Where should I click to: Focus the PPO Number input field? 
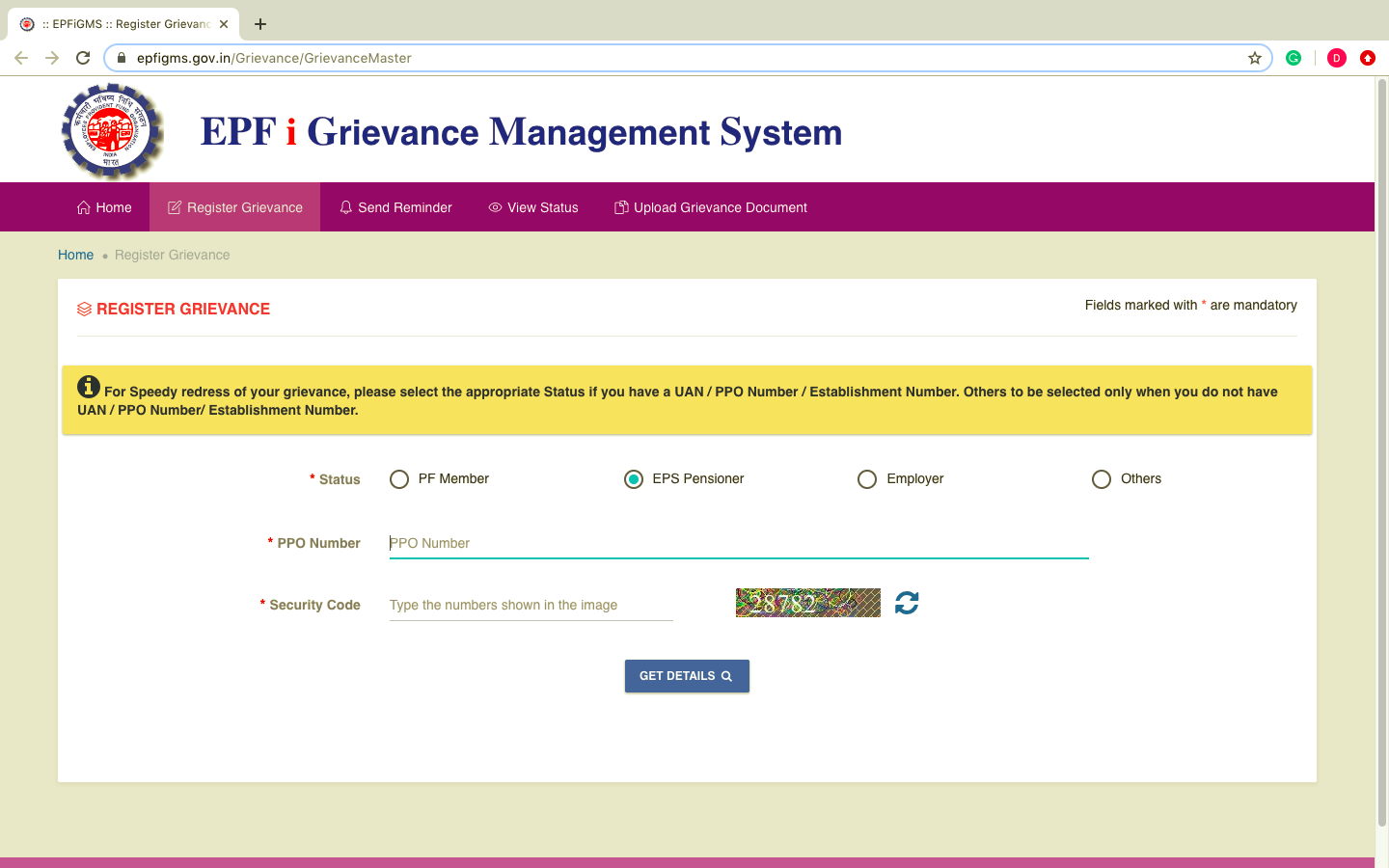tap(739, 543)
